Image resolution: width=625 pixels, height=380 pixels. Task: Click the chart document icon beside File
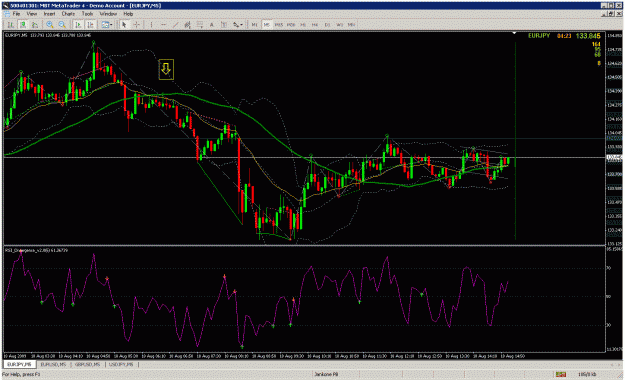click(7, 14)
